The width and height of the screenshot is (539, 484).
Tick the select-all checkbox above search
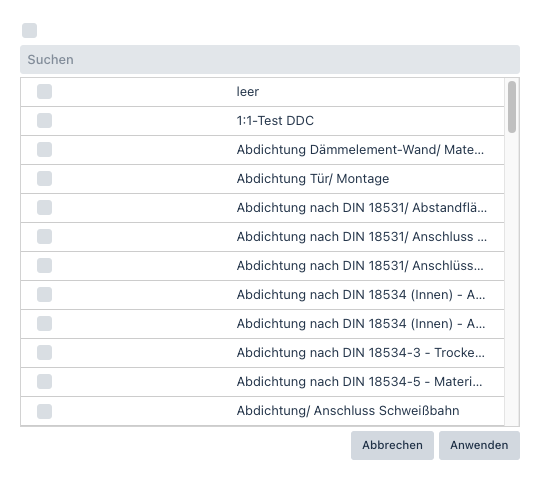click(30, 31)
